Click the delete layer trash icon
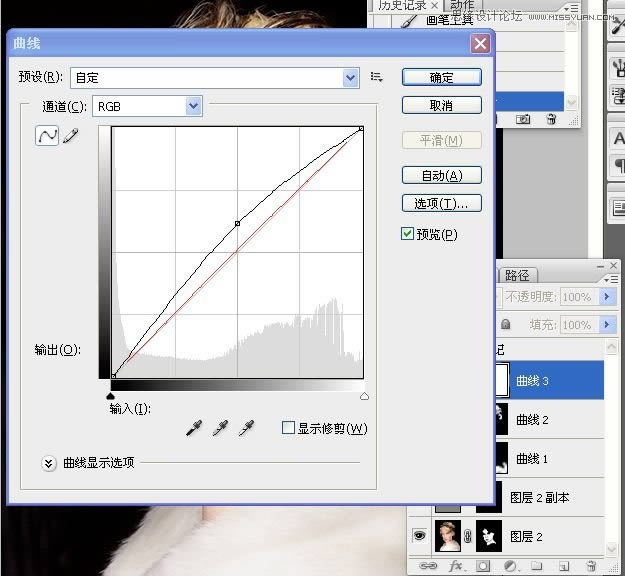The image size is (625, 576). (x=592, y=566)
